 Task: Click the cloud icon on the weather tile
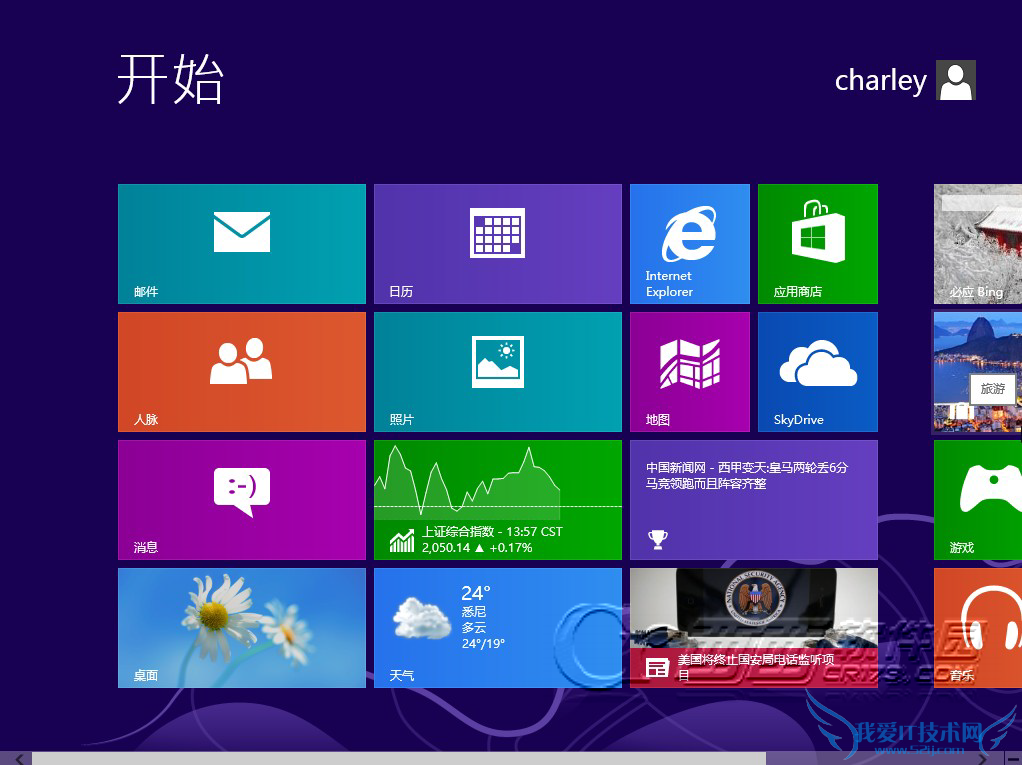[x=422, y=618]
